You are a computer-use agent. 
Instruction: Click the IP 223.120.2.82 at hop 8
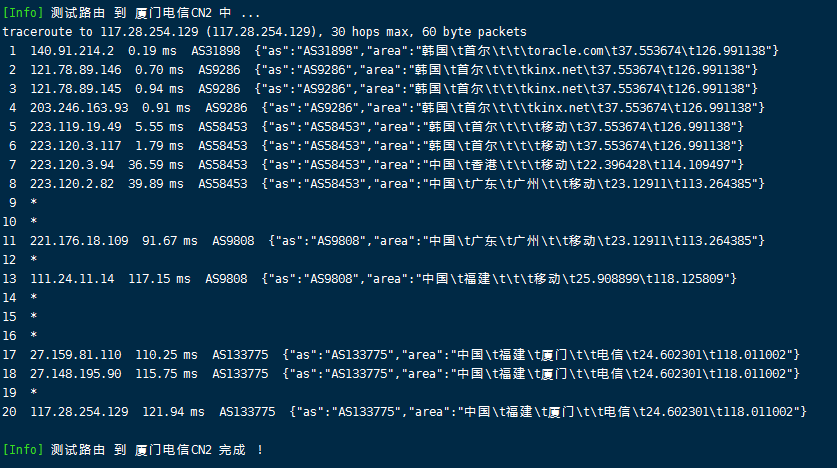pos(72,184)
